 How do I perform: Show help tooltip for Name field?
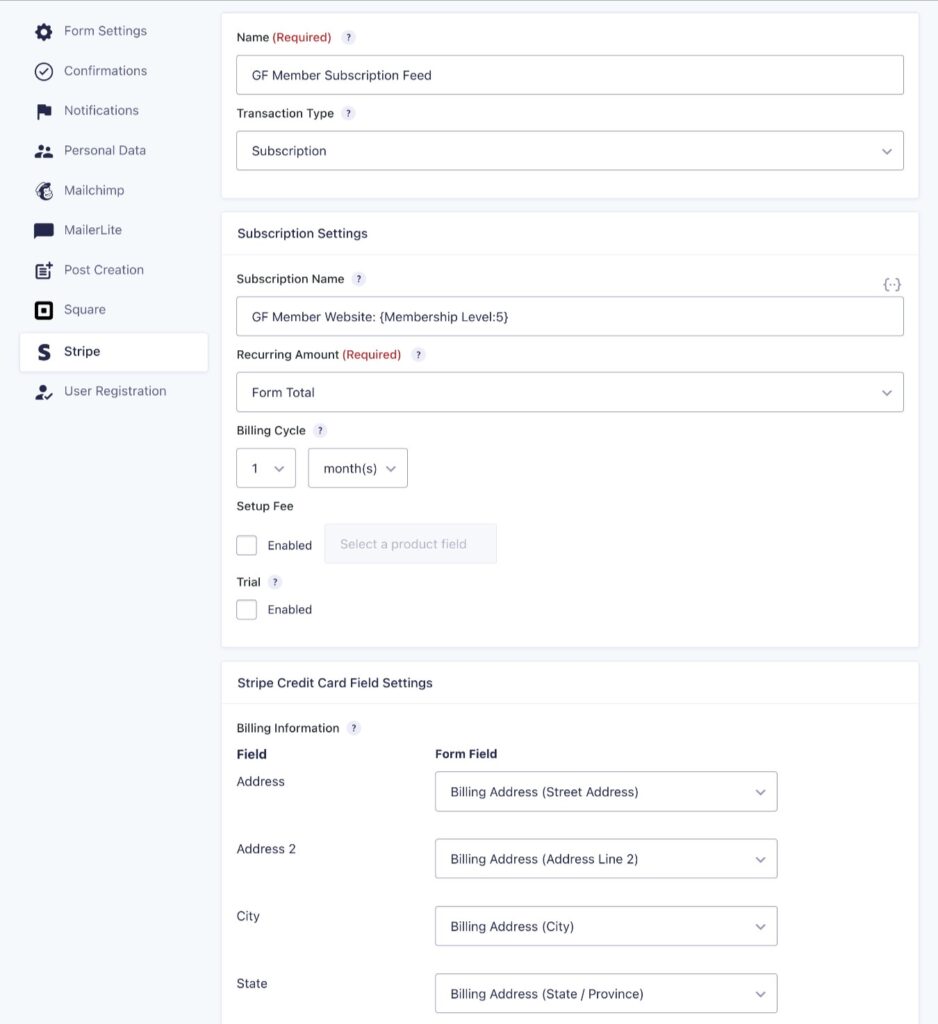[x=349, y=37]
